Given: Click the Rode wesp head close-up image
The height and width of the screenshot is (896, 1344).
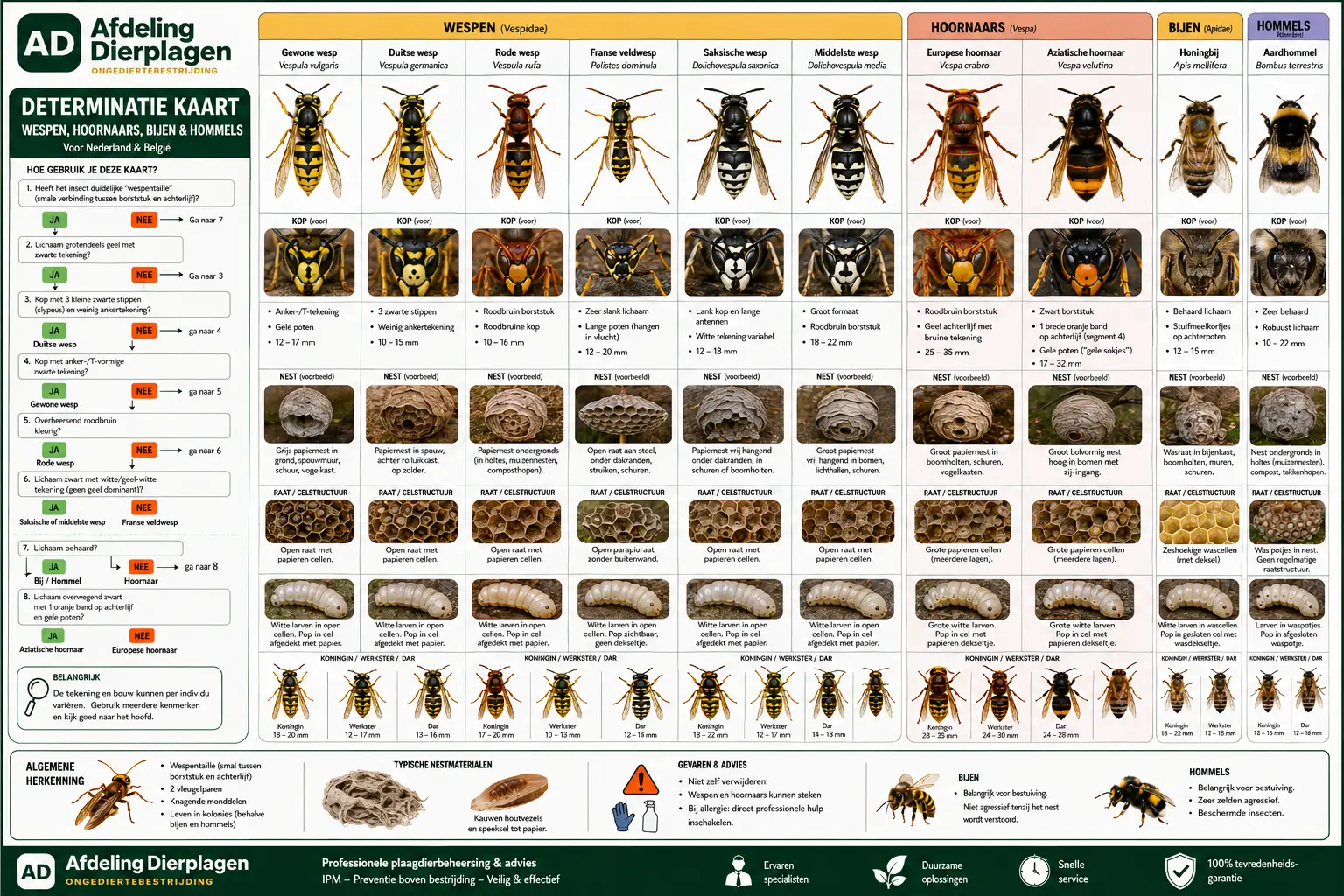Looking at the screenshot, I should pos(516,262).
